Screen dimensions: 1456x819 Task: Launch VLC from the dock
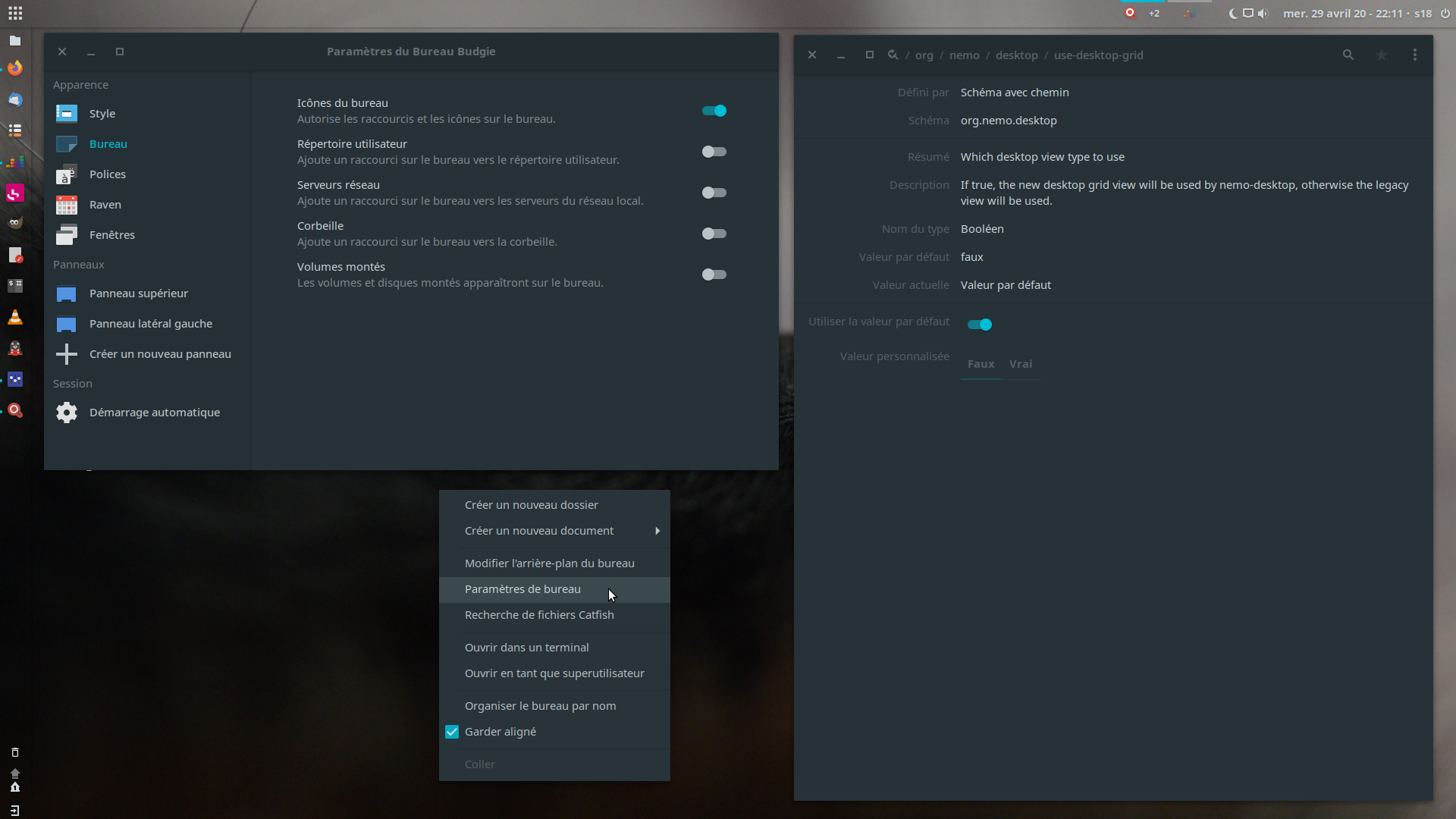click(x=14, y=317)
